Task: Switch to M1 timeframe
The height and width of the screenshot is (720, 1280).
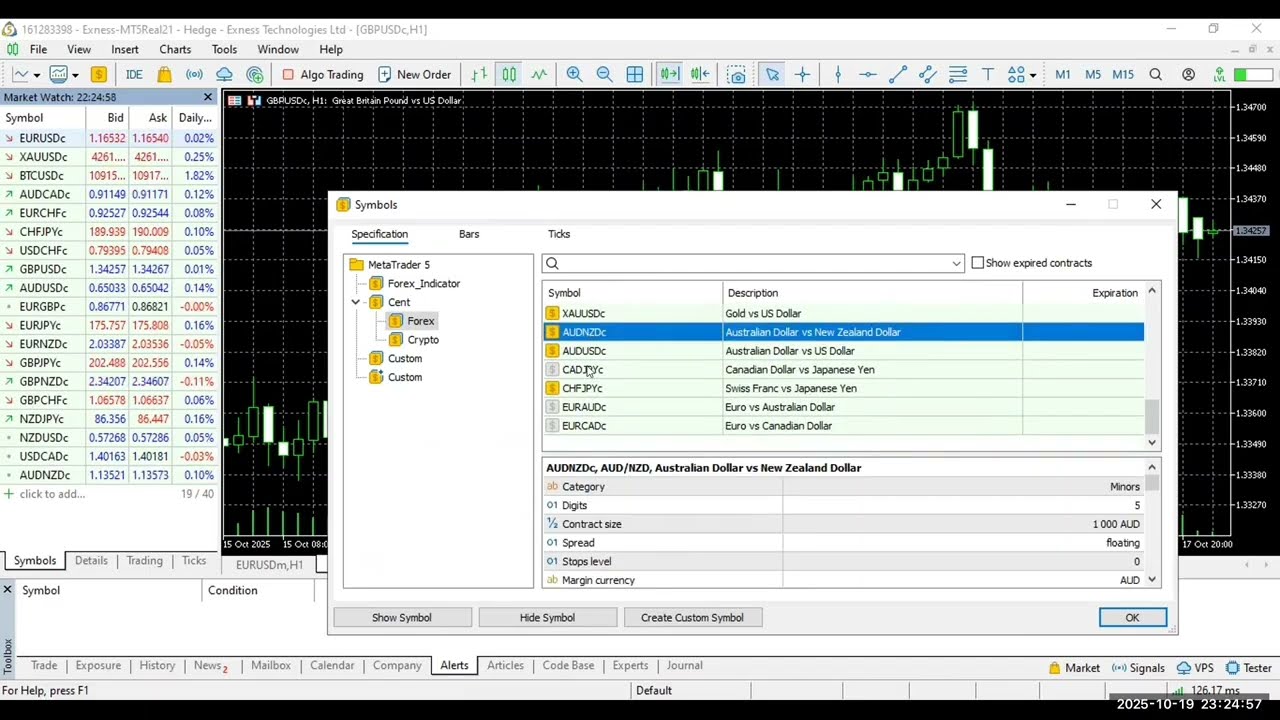Action: tap(1063, 75)
